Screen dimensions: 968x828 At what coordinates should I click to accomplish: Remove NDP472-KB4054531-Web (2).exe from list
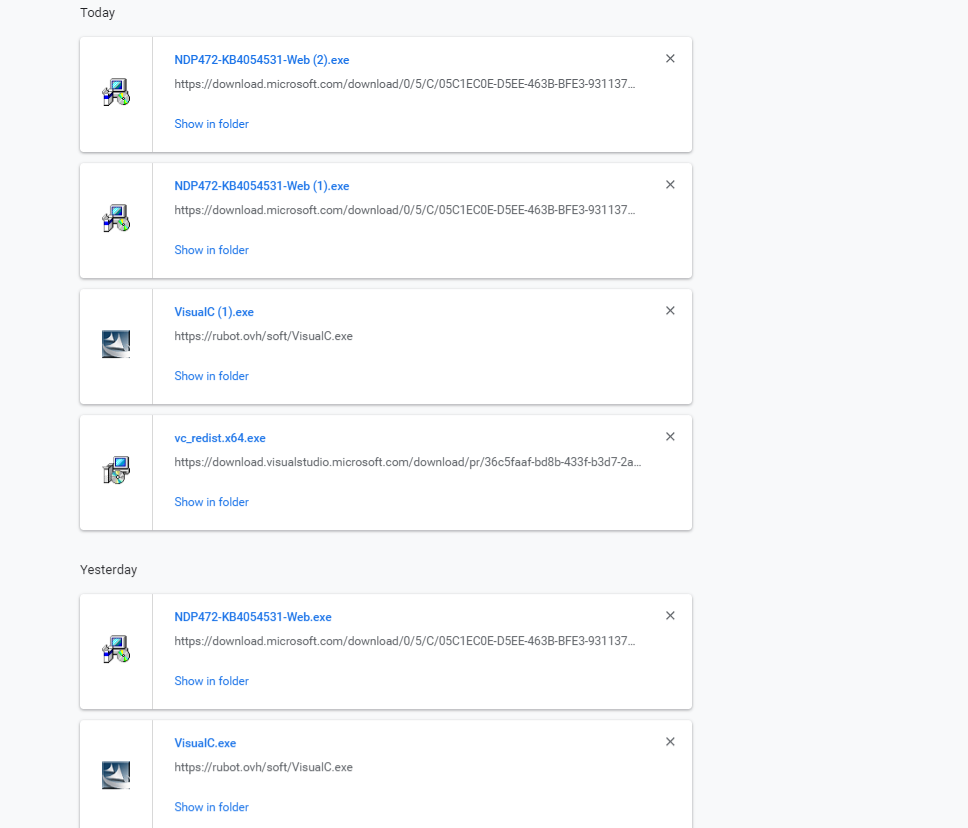670,59
